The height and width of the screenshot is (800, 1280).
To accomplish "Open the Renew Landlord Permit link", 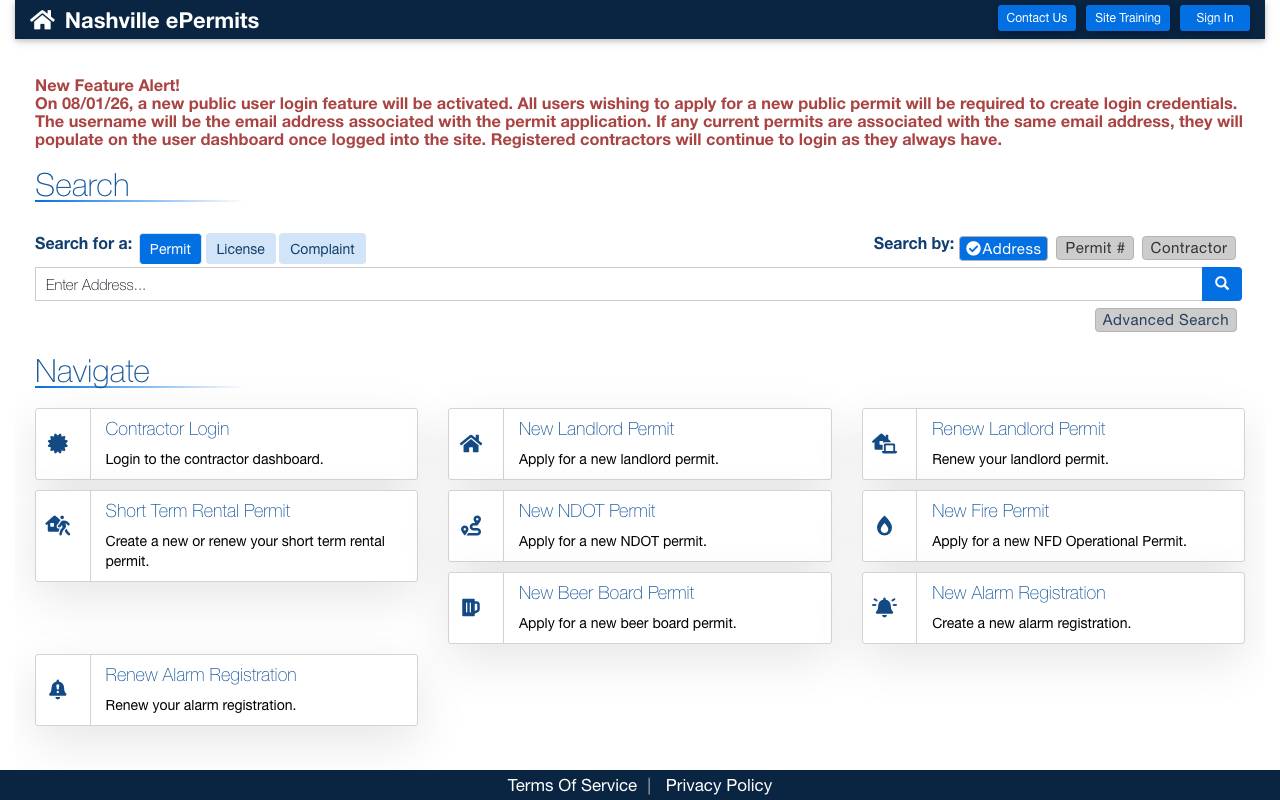I will tap(1018, 429).
